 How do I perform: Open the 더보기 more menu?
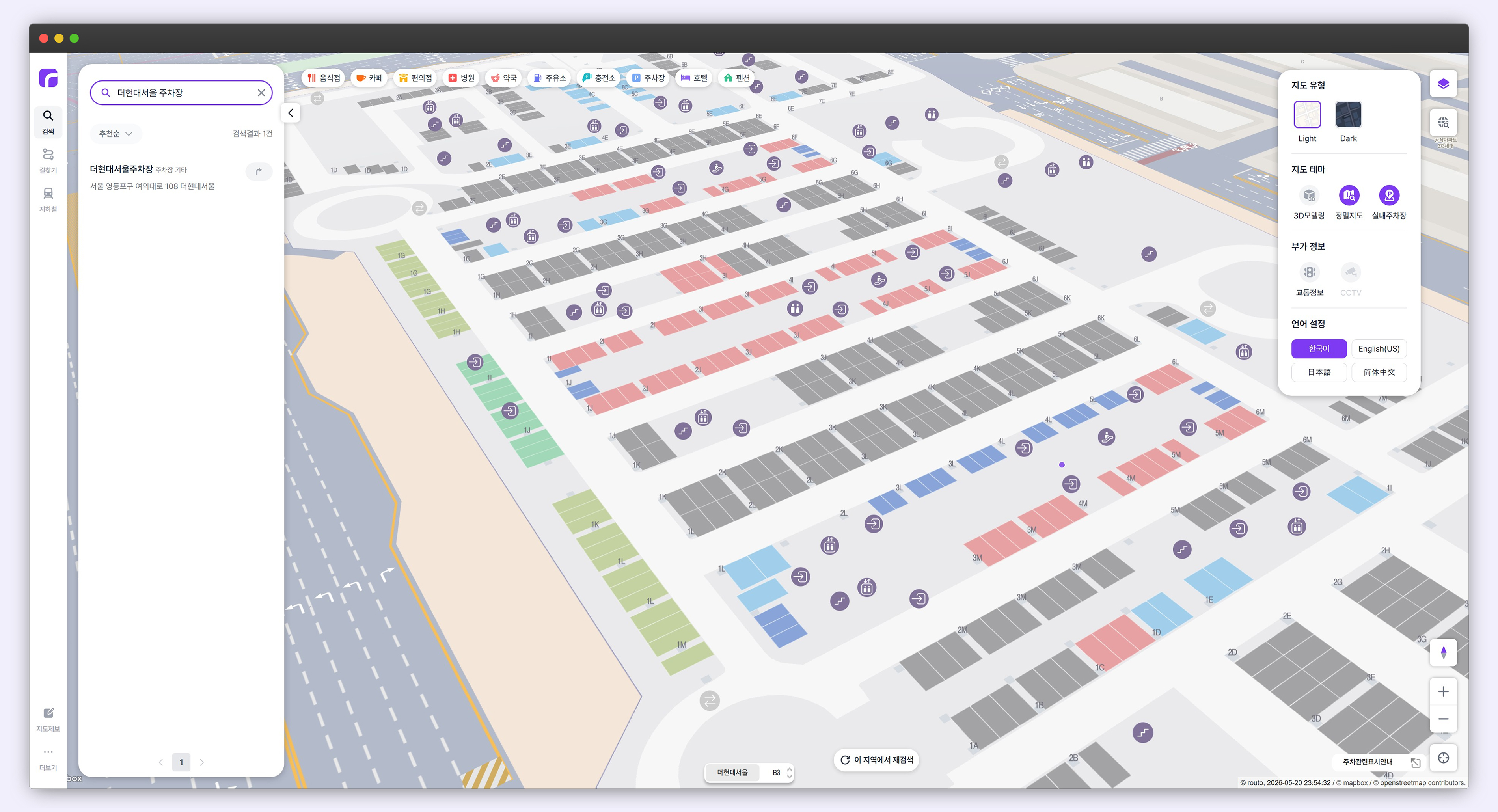tap(48, 759)
